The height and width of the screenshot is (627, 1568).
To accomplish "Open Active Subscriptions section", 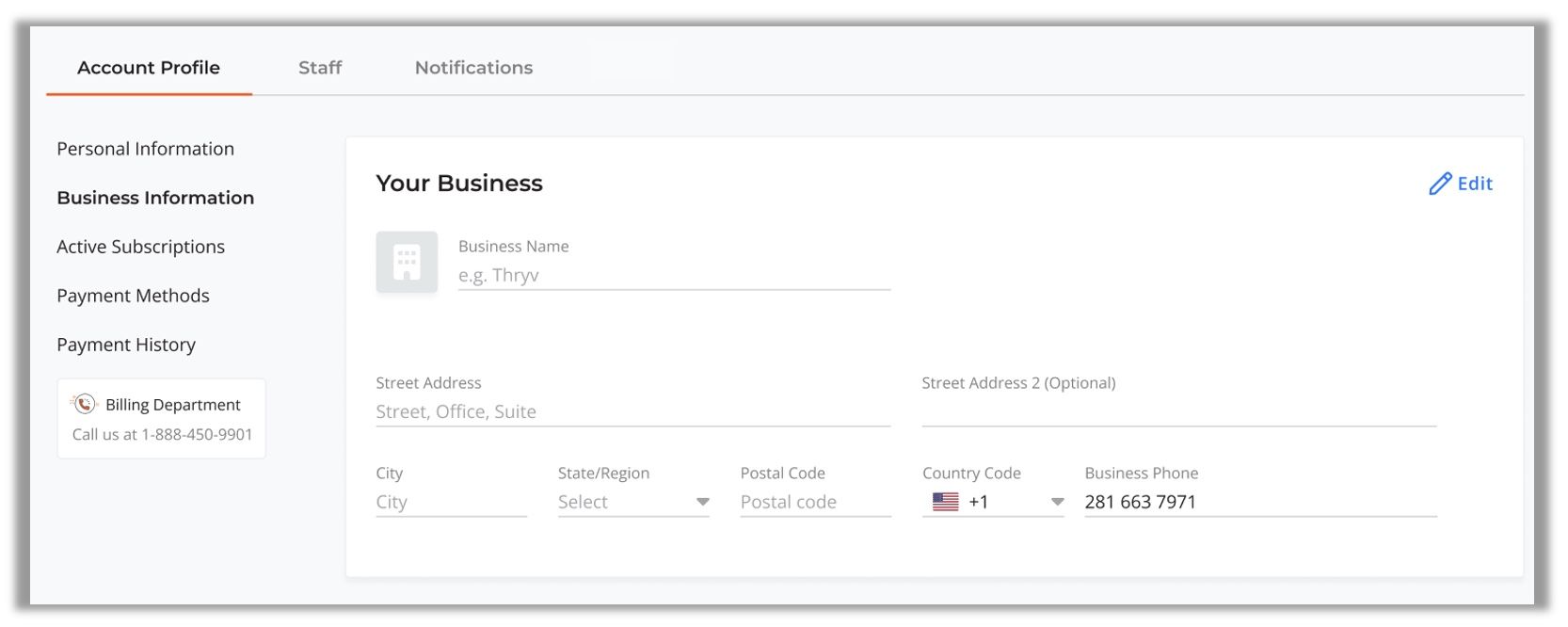I will (140, 247).
